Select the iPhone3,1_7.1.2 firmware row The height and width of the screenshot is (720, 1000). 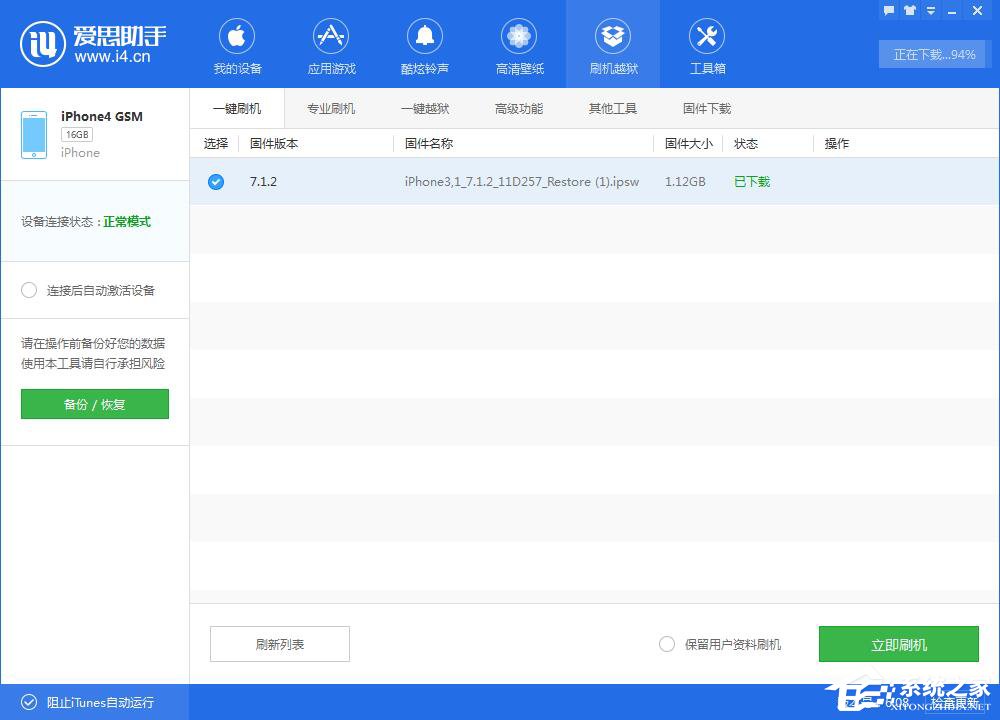[522, 182]
